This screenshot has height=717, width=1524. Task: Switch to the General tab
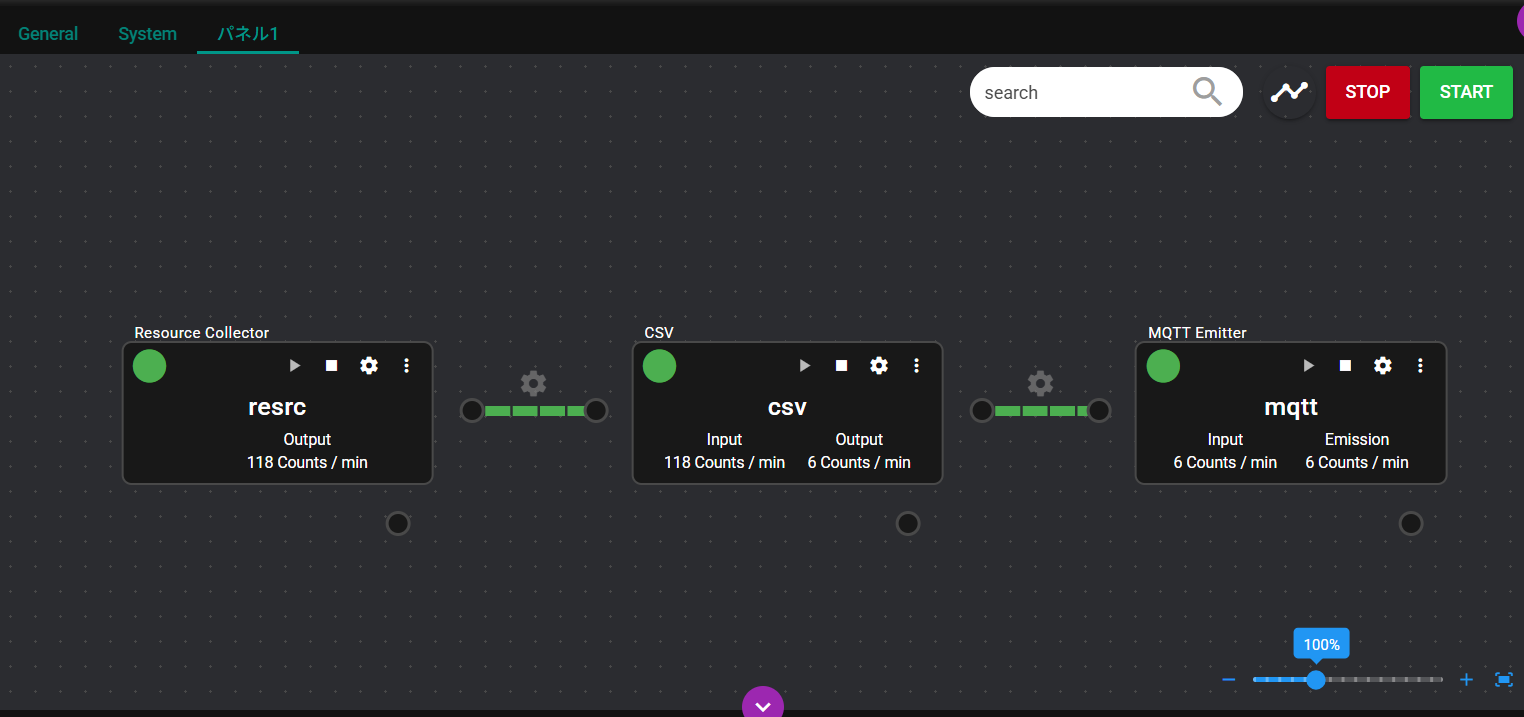click(x=48, y=34)
